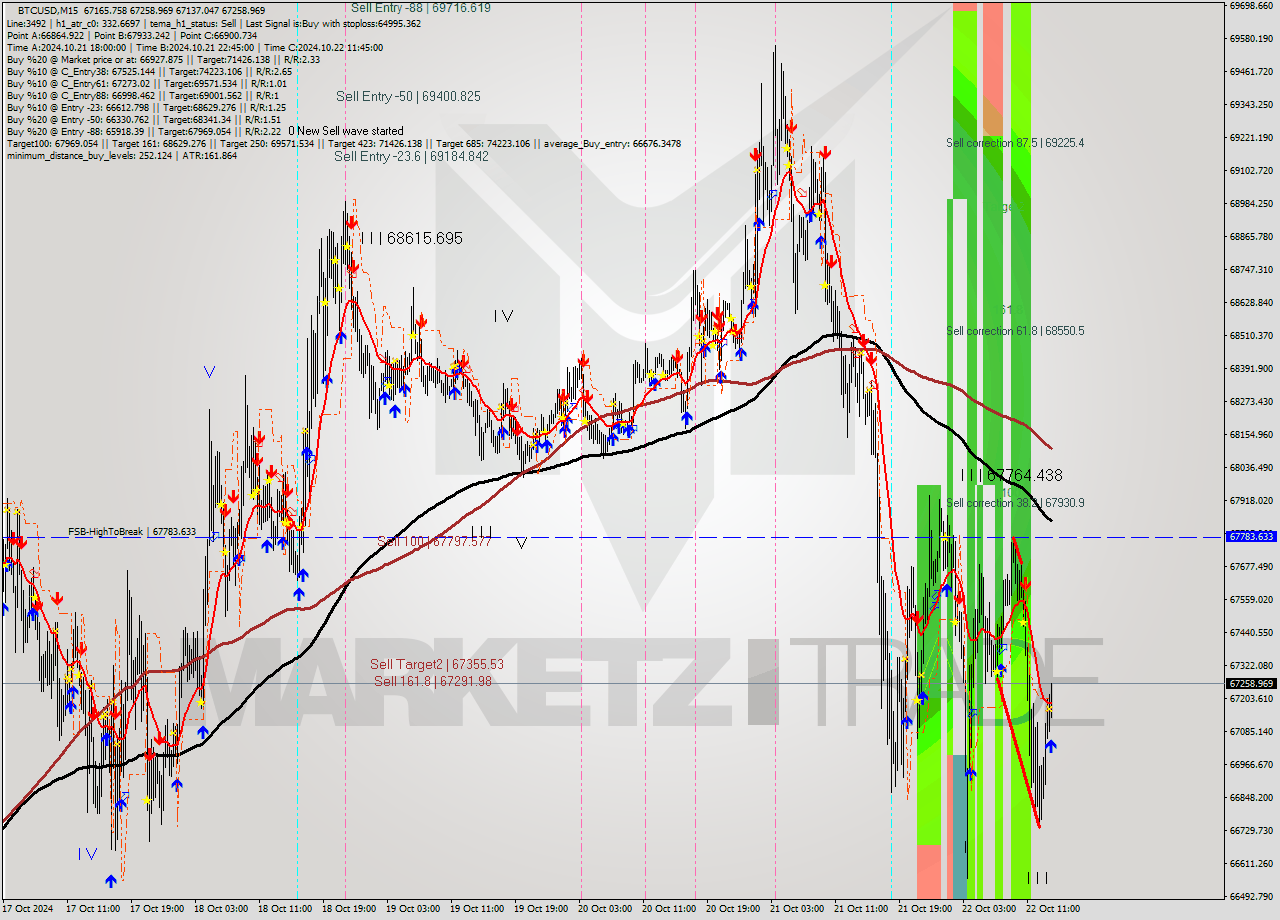This screenshot has width=1280, height=920.
Task: Click 'Sell correction 87.5 | 69225.4' label
Action: pos(1015,143)
